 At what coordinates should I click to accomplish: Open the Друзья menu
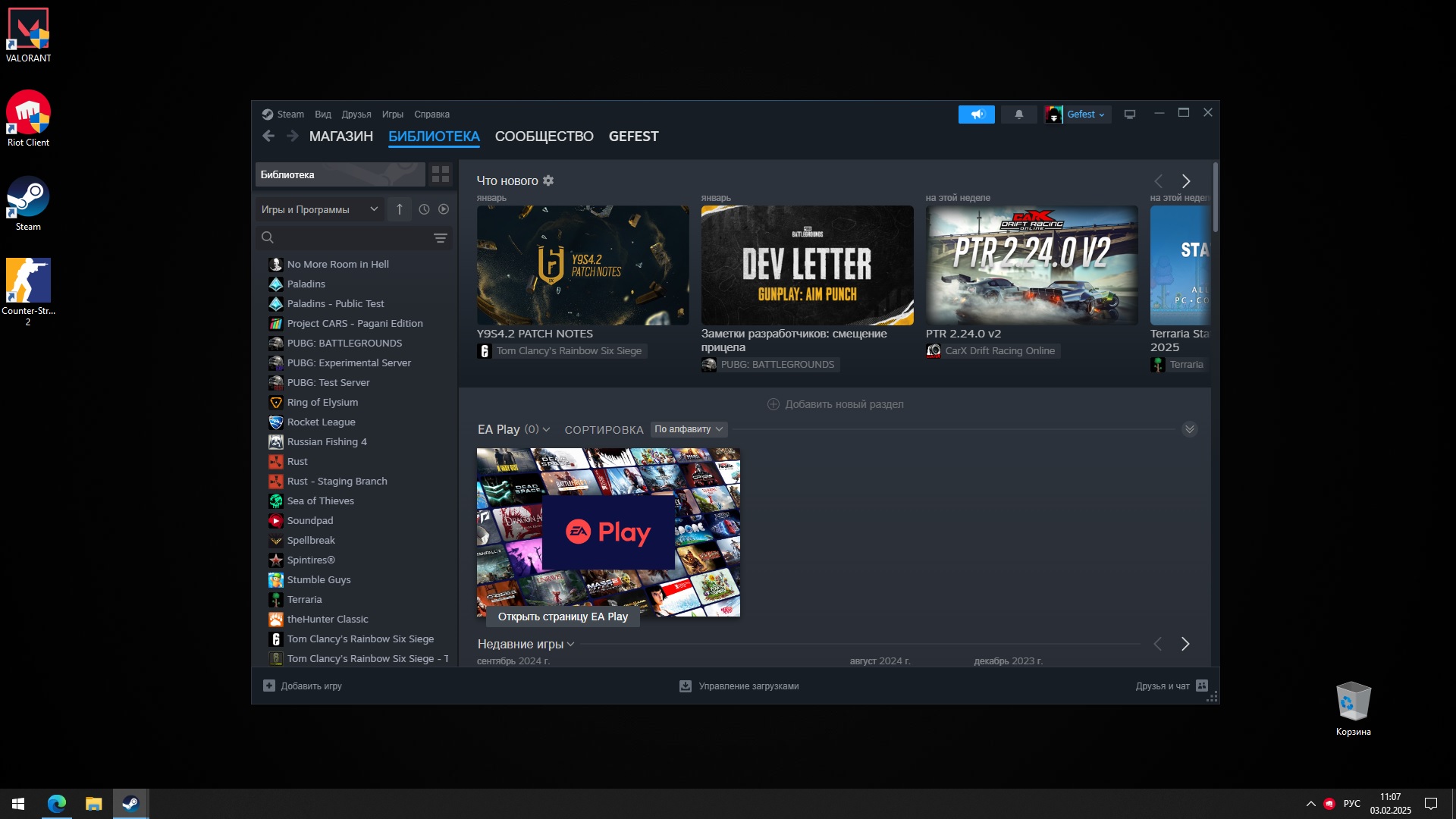click(356, 115)
